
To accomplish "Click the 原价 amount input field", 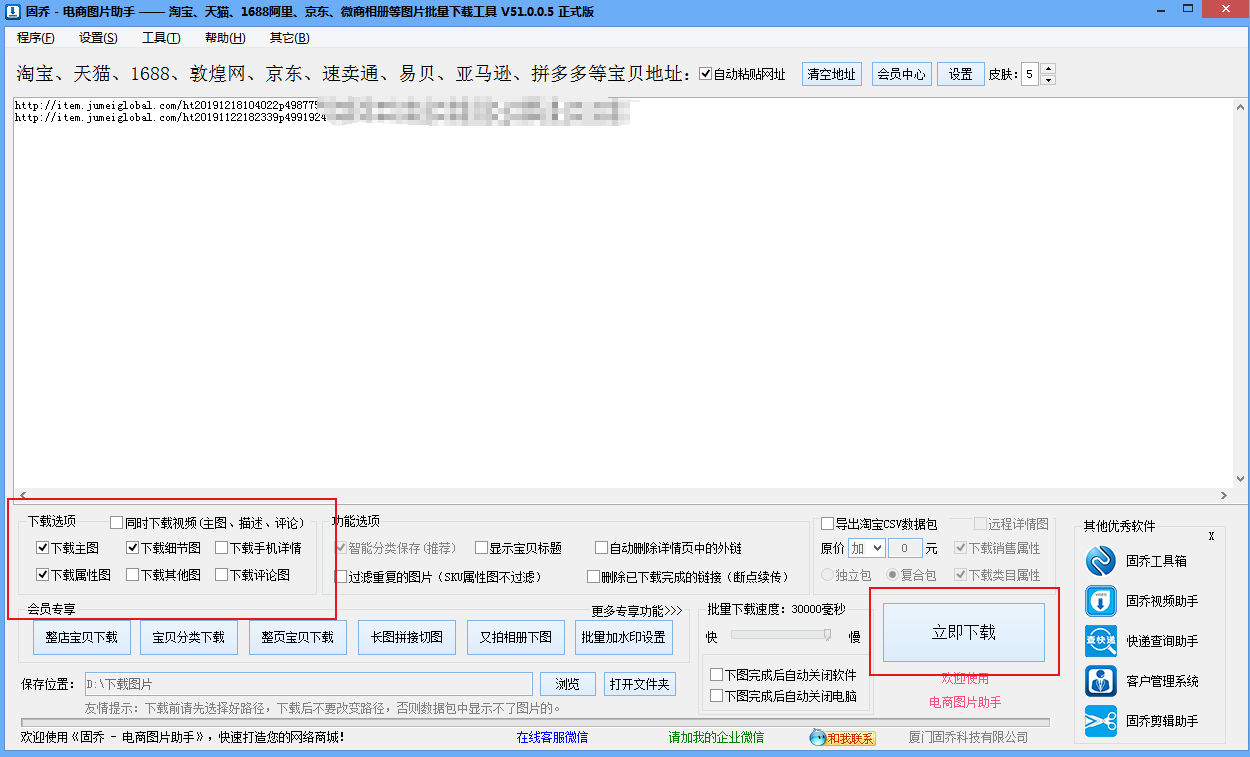I will tap(906, 548).
